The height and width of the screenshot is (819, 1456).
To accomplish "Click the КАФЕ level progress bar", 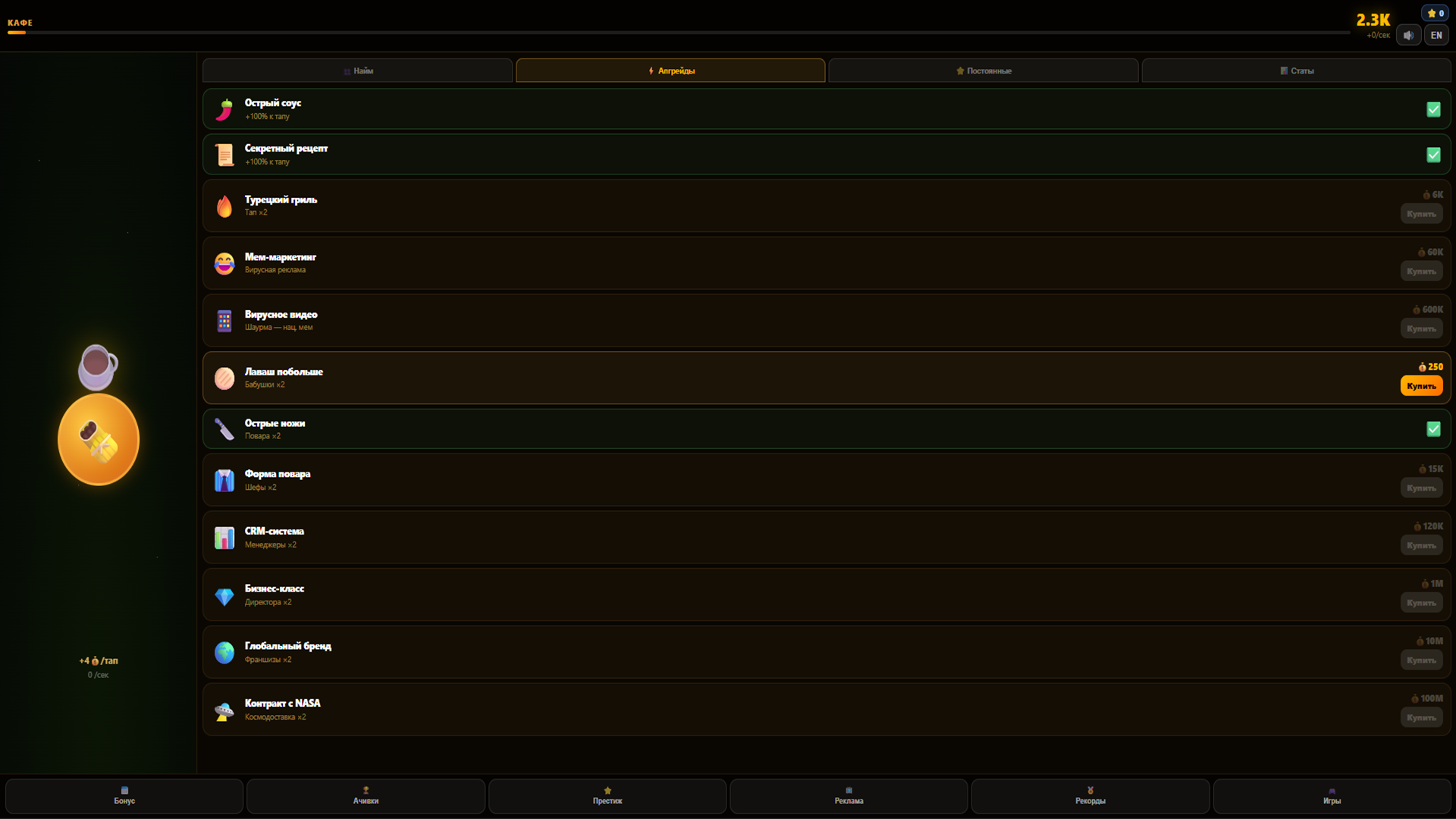I will (679, 33).
